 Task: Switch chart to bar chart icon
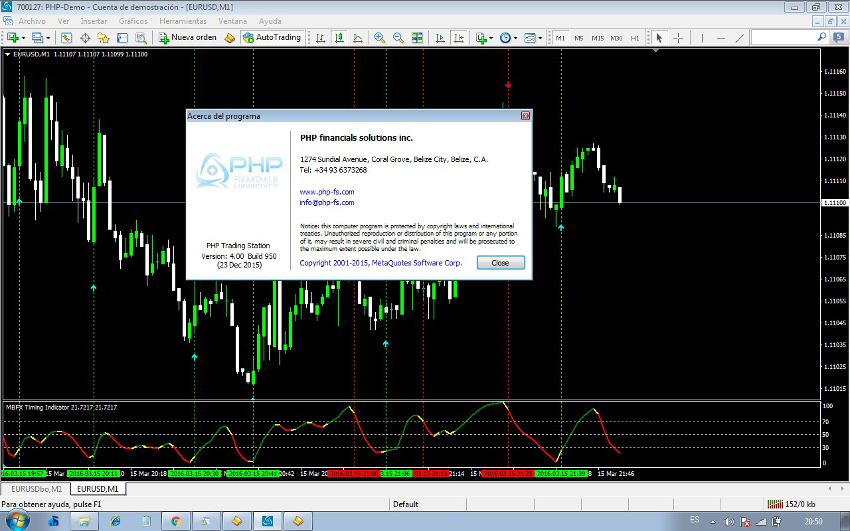click(x=320, y=38)
